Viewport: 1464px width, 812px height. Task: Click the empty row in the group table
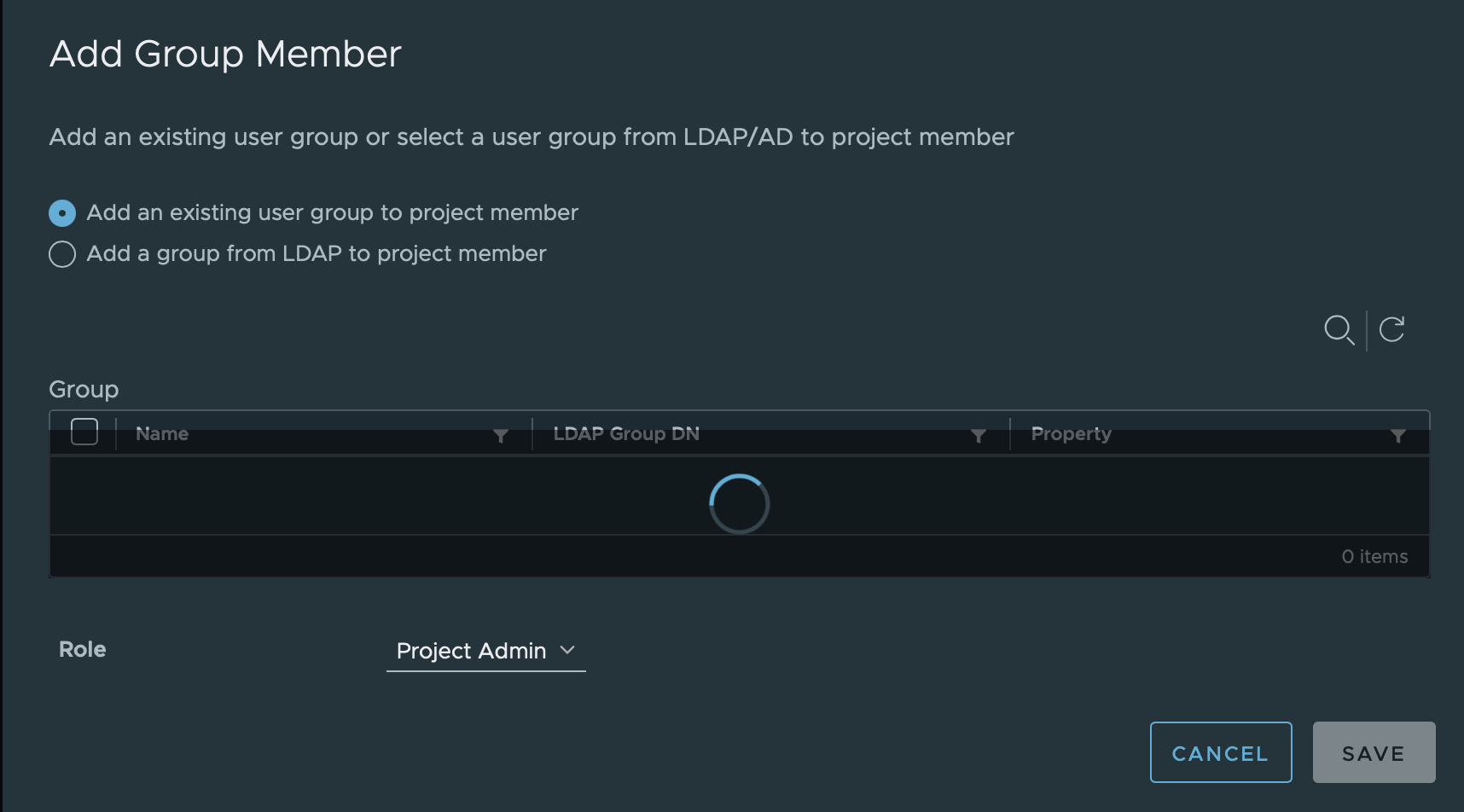(341, 503)
